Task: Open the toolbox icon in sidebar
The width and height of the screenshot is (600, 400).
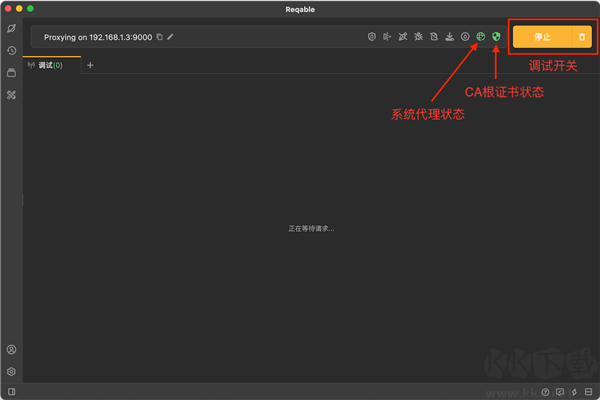Action: pos(11,95)
